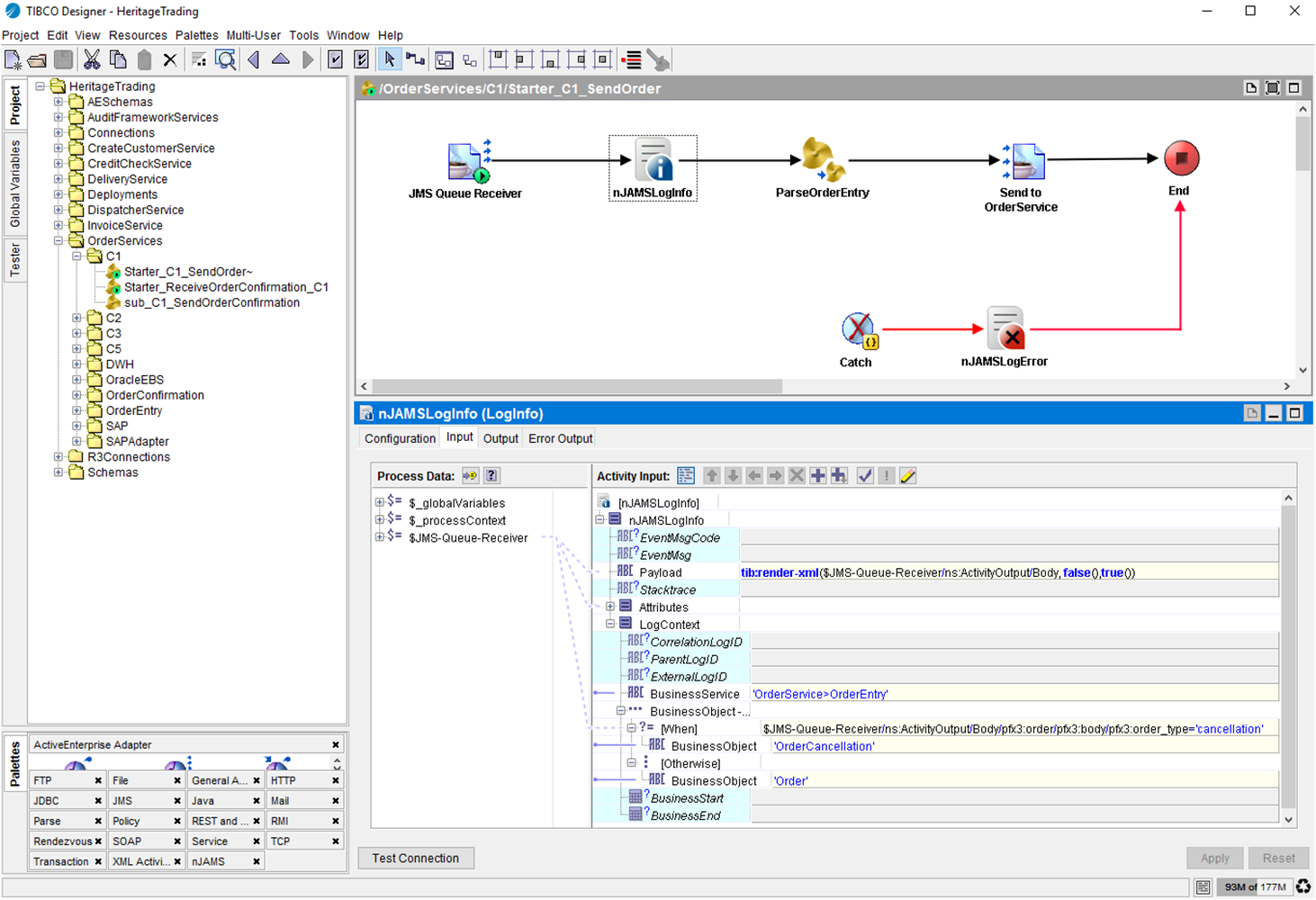The height and width of the screenshot is (900, 1316).
Task: Click the plus Insert element icon
Action: (817, 476)
